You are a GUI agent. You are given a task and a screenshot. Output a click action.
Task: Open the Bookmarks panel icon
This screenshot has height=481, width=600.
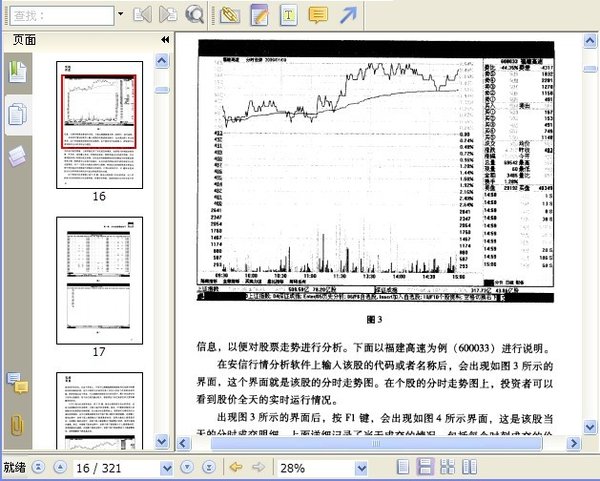[x=18, y=72]
